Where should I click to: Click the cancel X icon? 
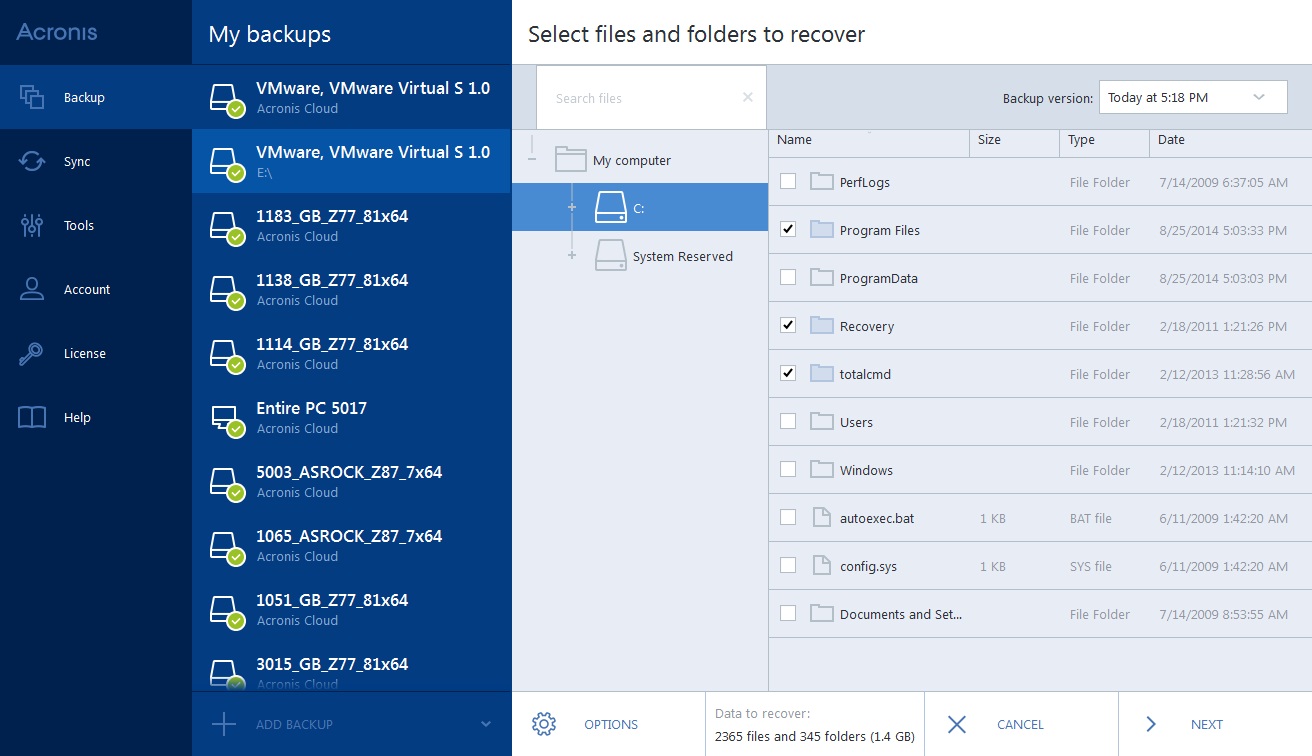tap(957, 724)
